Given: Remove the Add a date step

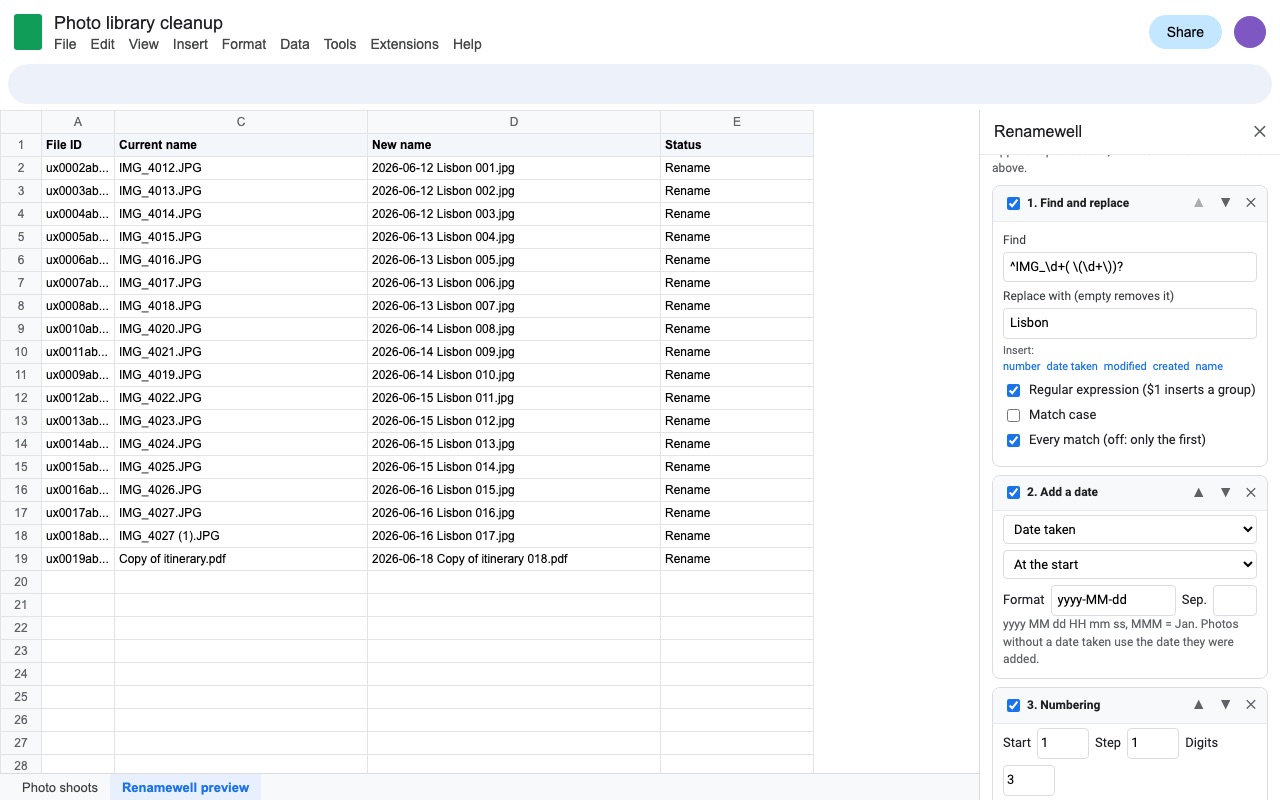Looking at the screenshot, I should click(x=1251, y=492).
